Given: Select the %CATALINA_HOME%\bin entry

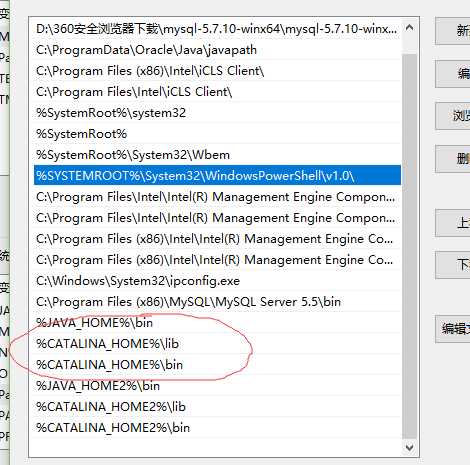Looking at the screenshot, I should [x=217, y=365].
